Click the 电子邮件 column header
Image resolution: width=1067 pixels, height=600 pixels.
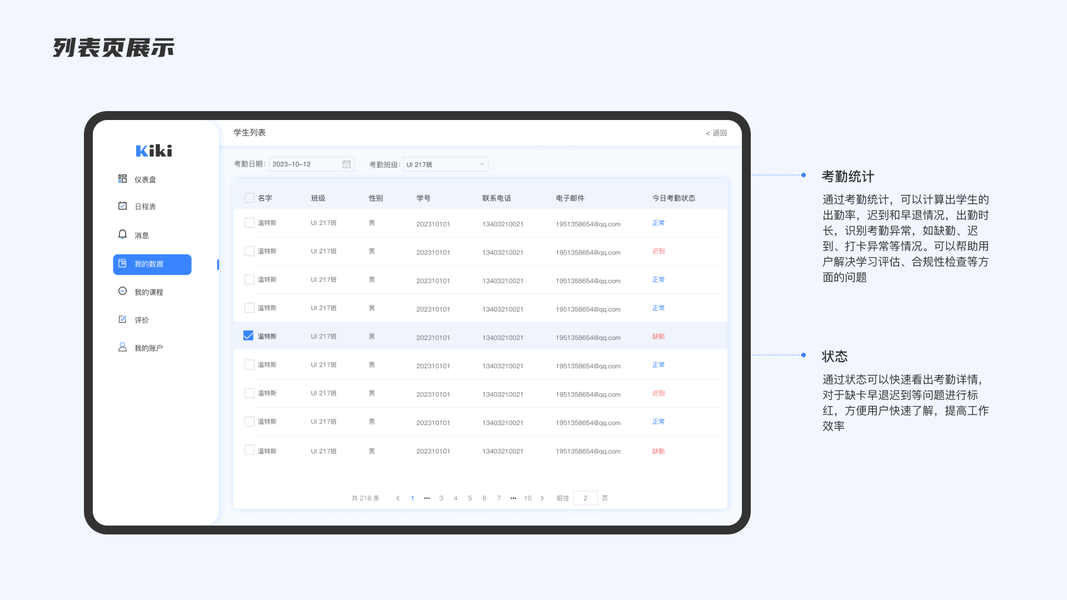[570, 198]
